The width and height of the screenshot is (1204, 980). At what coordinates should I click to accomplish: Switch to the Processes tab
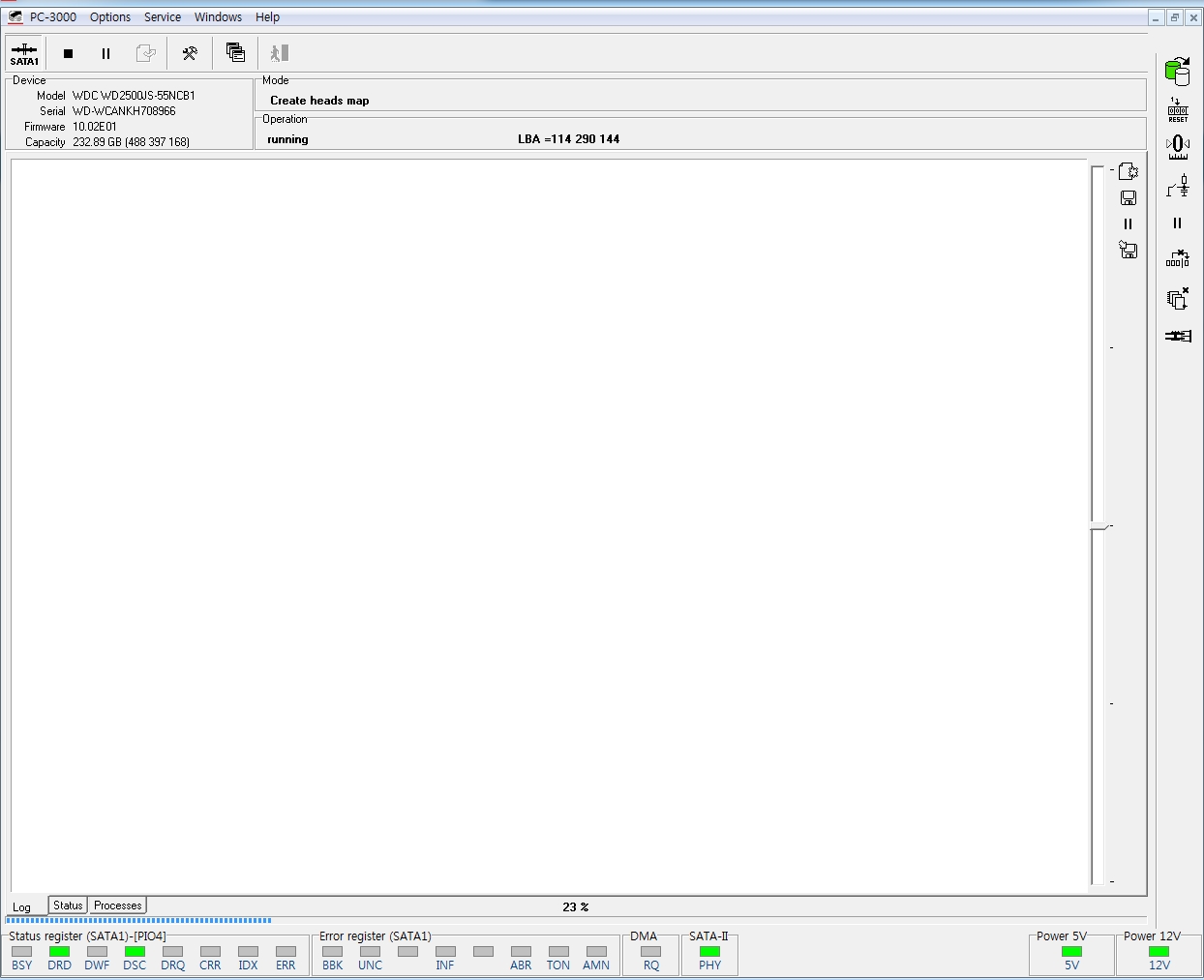point(118,906)
